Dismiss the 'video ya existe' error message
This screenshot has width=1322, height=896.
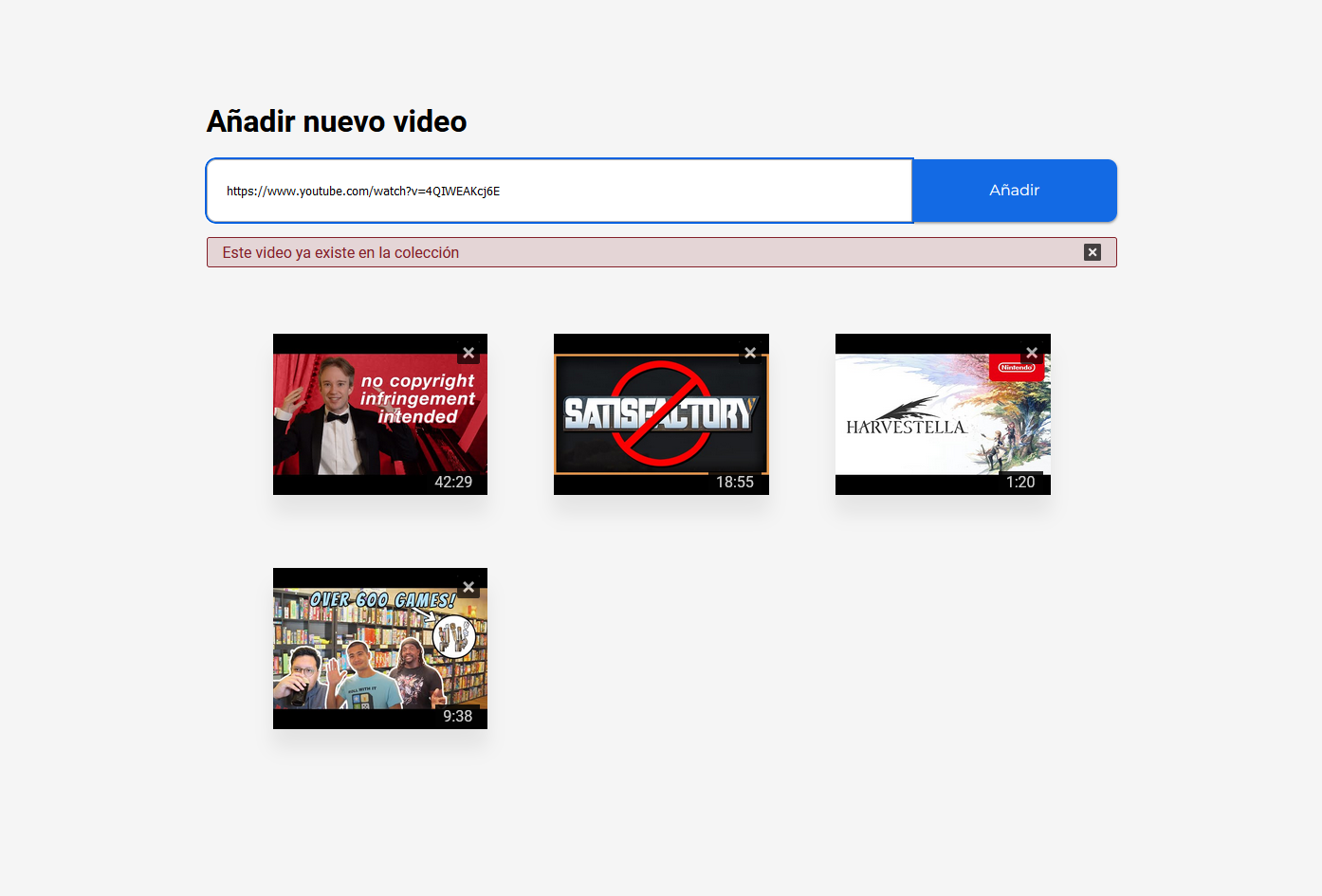point(1092,252)
